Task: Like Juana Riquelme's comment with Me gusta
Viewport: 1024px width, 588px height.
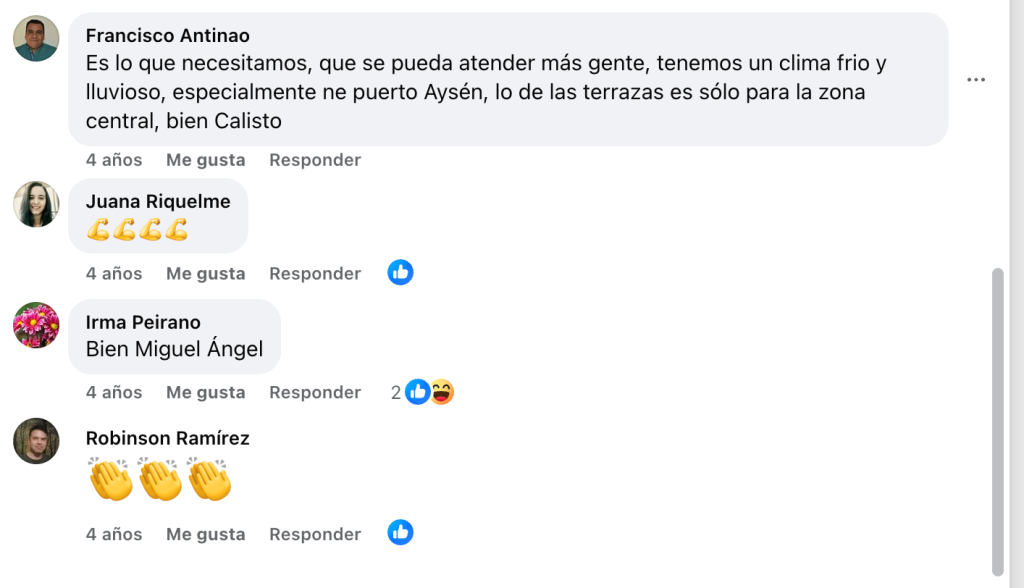Action: (206, 274)
